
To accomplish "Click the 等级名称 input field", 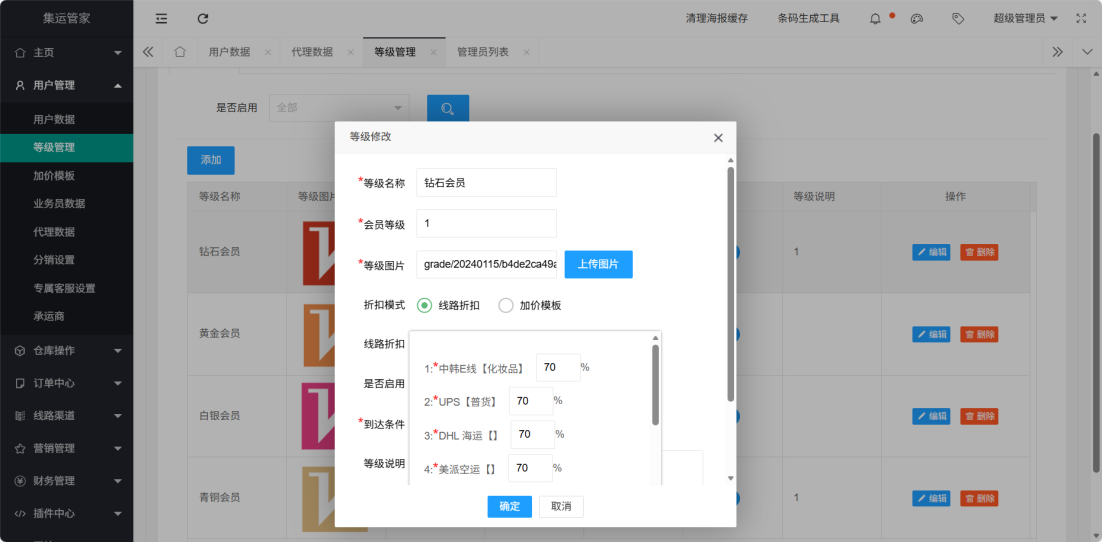I will pos(486,183).
